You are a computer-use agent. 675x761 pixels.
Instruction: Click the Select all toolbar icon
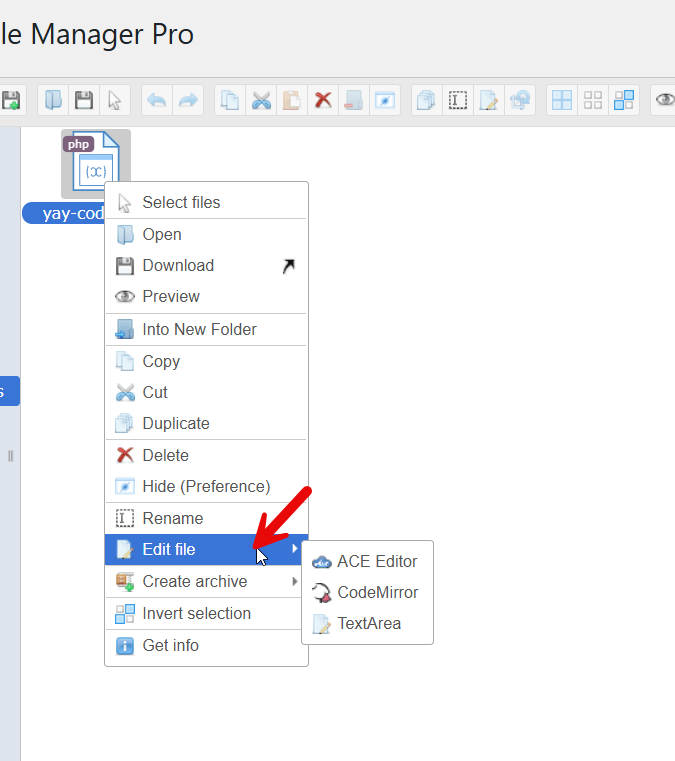pos(562,100)
